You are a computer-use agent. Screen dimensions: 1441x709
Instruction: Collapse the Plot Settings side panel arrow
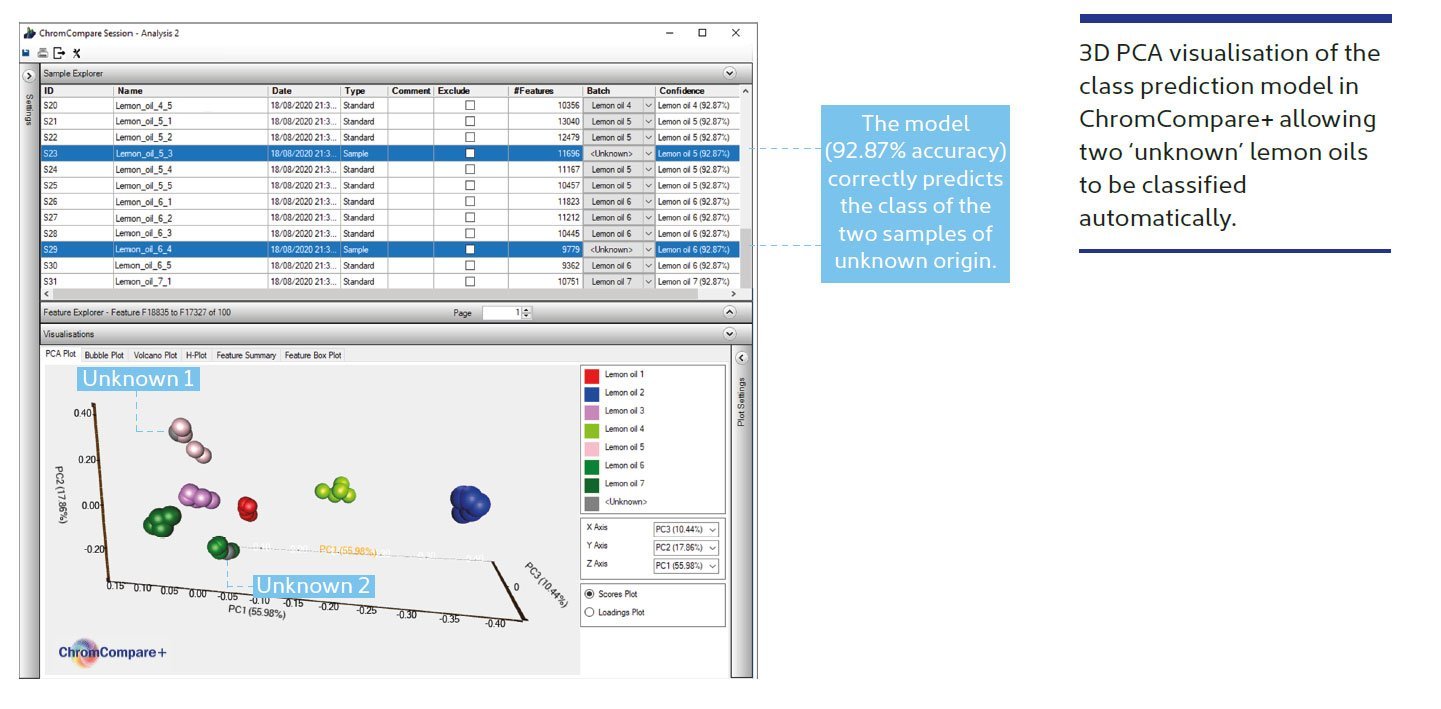coord(741,358)
